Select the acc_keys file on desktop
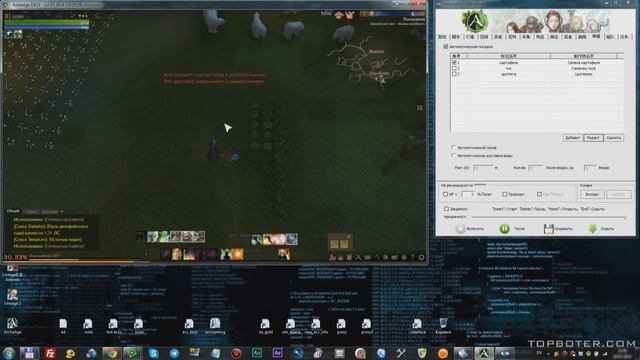 pyautogui.click(x=189, y=326)
